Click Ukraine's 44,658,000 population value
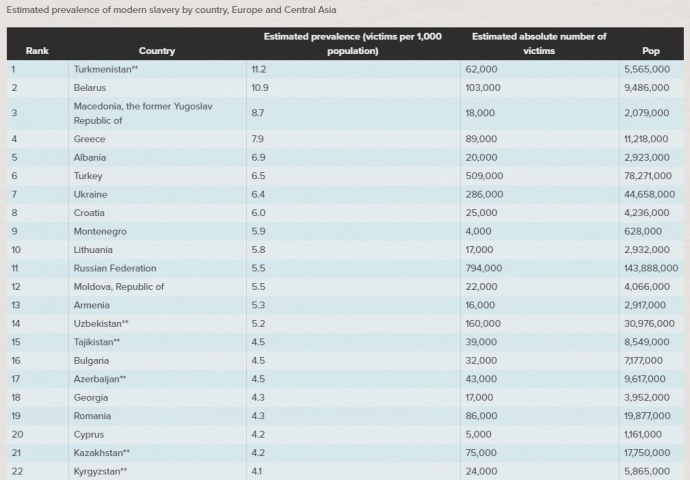Viewport: 690px width, 480px height. point(646,194)
